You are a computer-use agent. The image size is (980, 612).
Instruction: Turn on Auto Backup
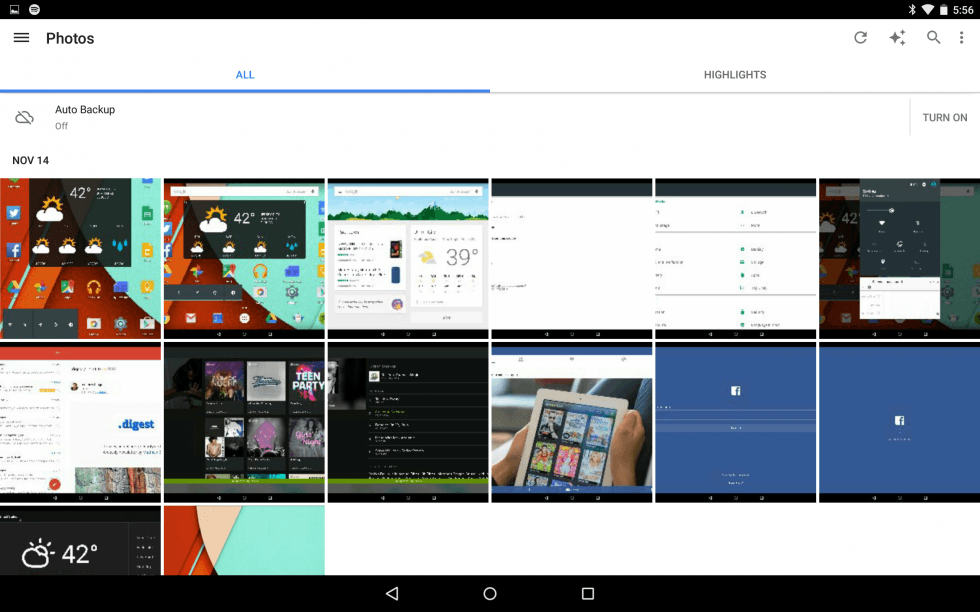click(944, 118)
